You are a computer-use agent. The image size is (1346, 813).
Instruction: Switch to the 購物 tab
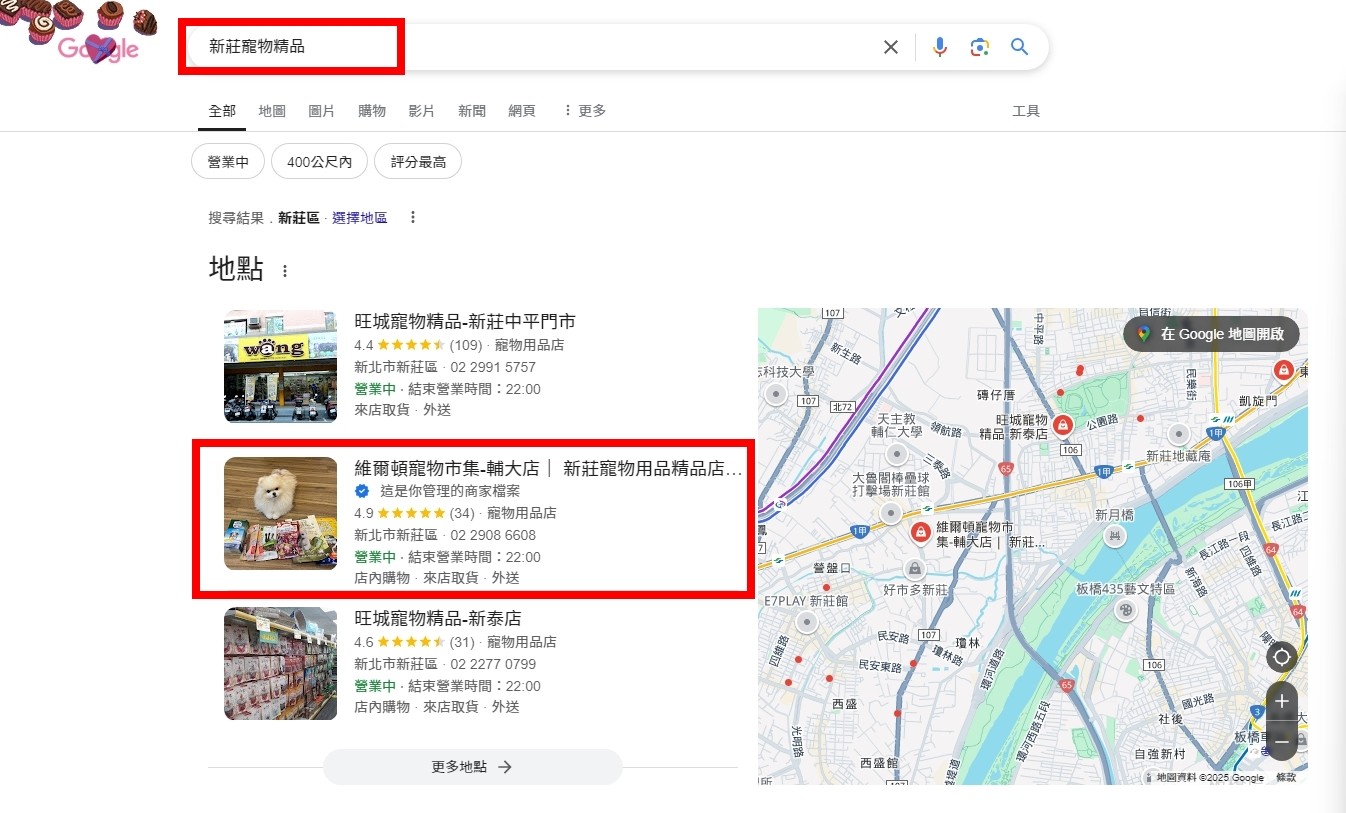(372, 111)
